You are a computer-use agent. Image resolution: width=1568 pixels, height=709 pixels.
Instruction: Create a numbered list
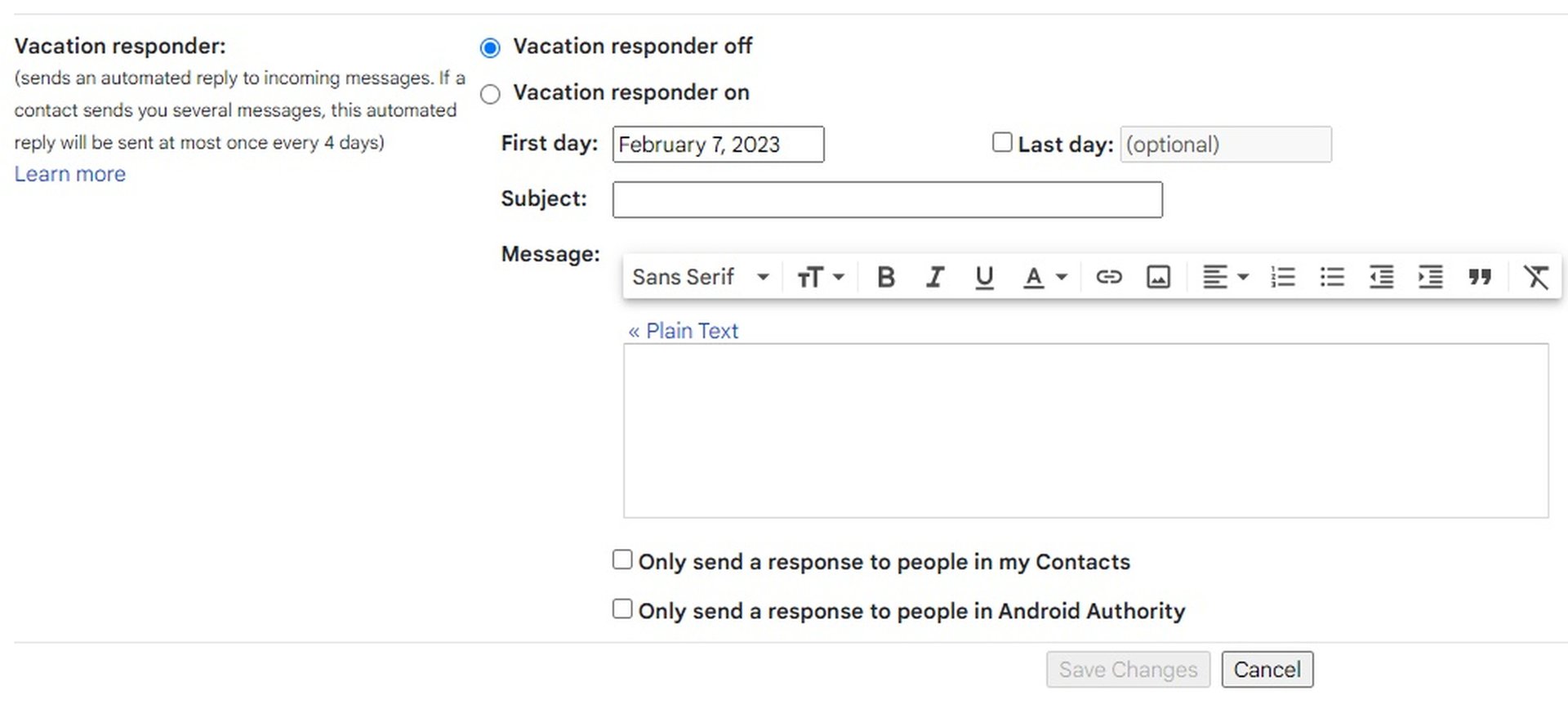click(x=1283, y=278)
